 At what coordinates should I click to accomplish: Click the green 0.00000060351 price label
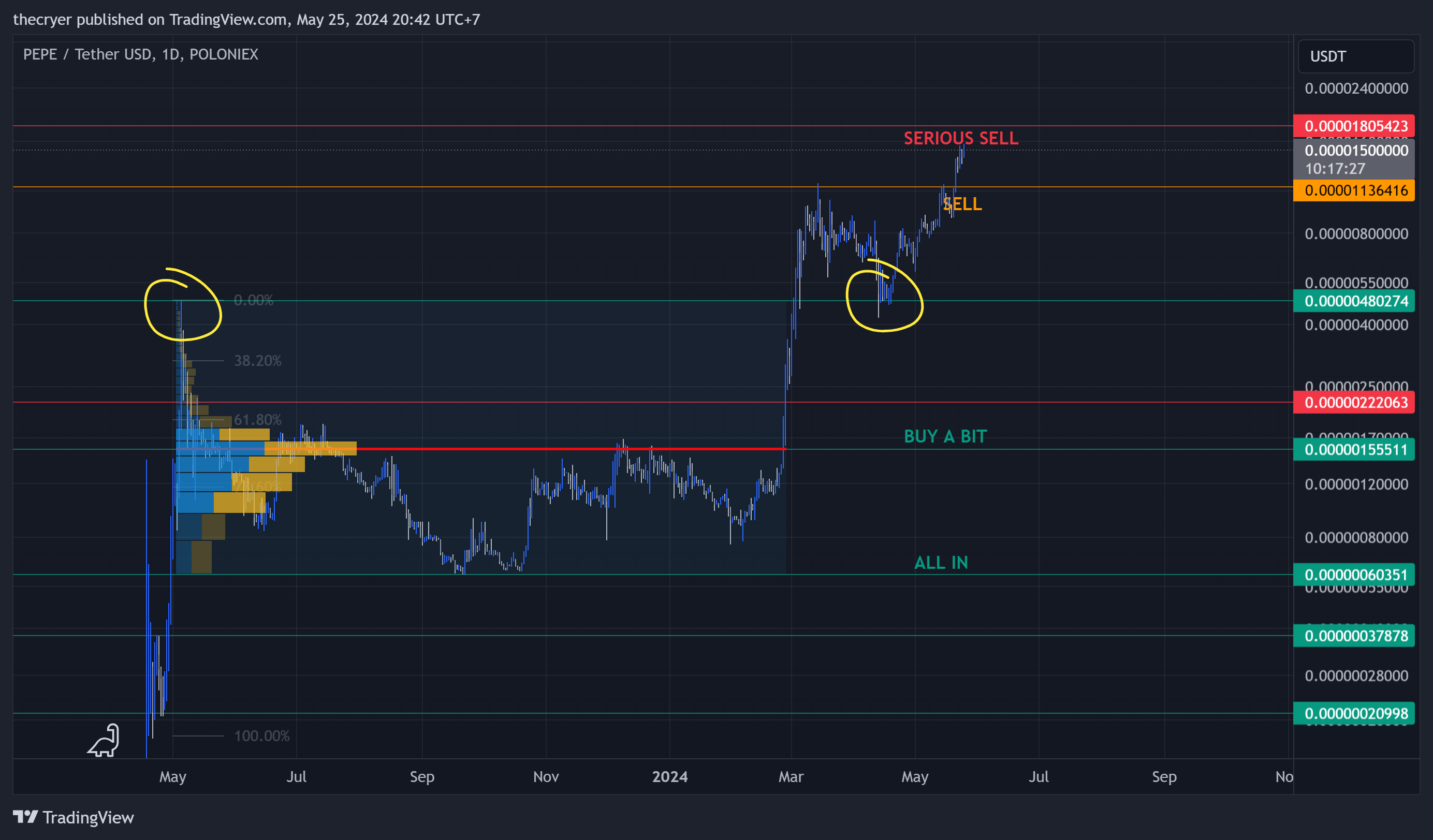tap(1353, 574)
